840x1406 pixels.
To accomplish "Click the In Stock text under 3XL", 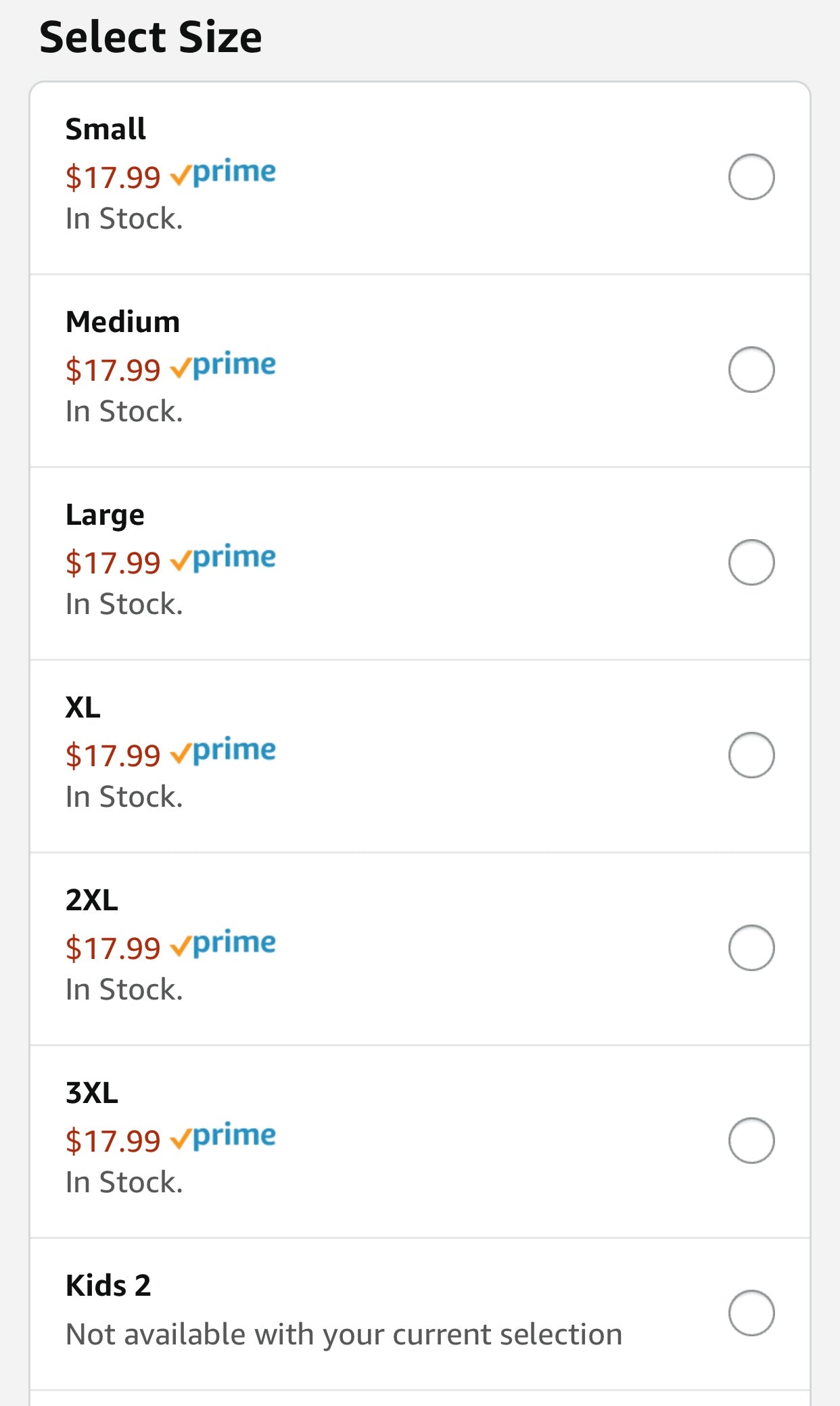I will (x=124, y=1183).
